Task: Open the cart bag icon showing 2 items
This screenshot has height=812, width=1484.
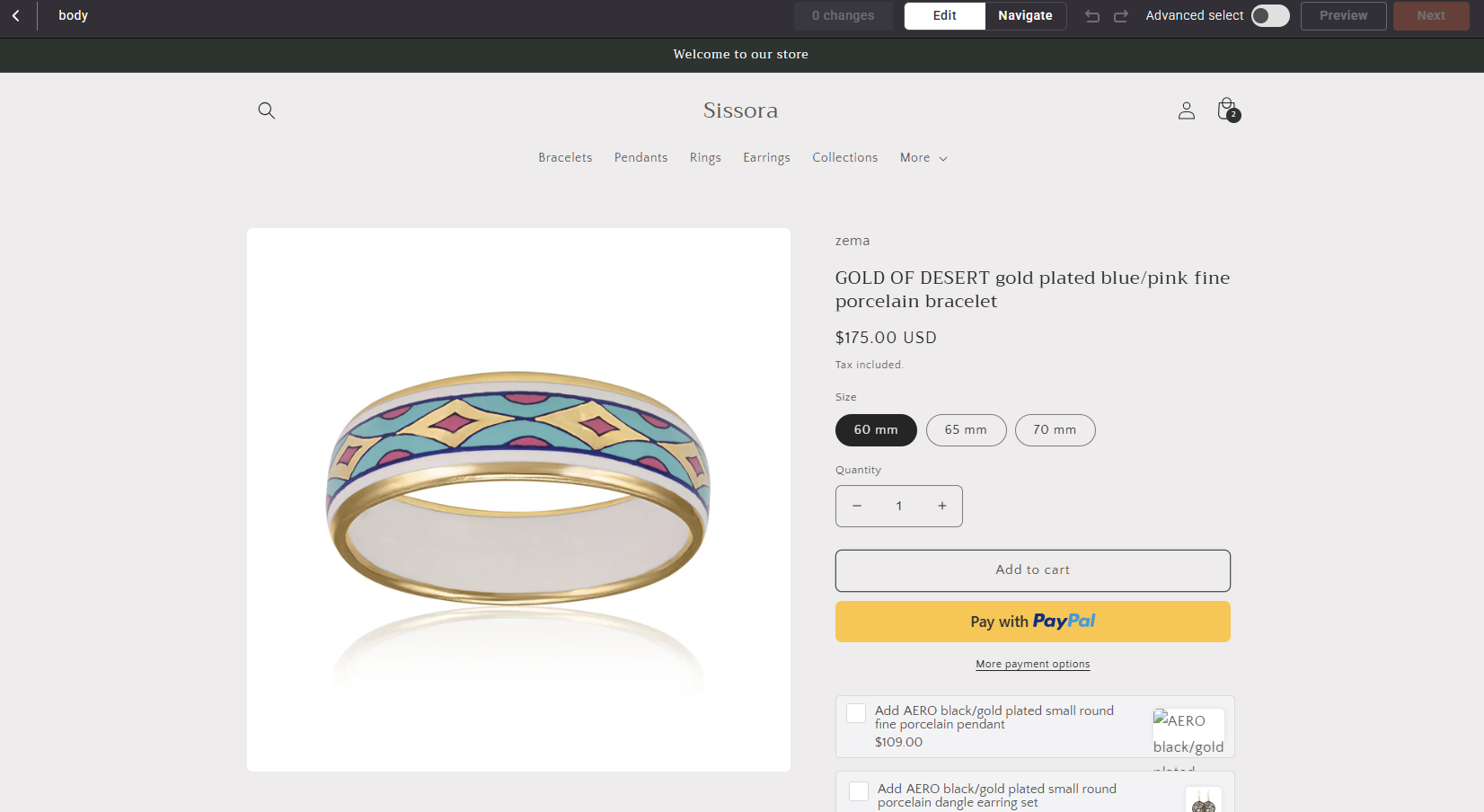Action: 1225,109
